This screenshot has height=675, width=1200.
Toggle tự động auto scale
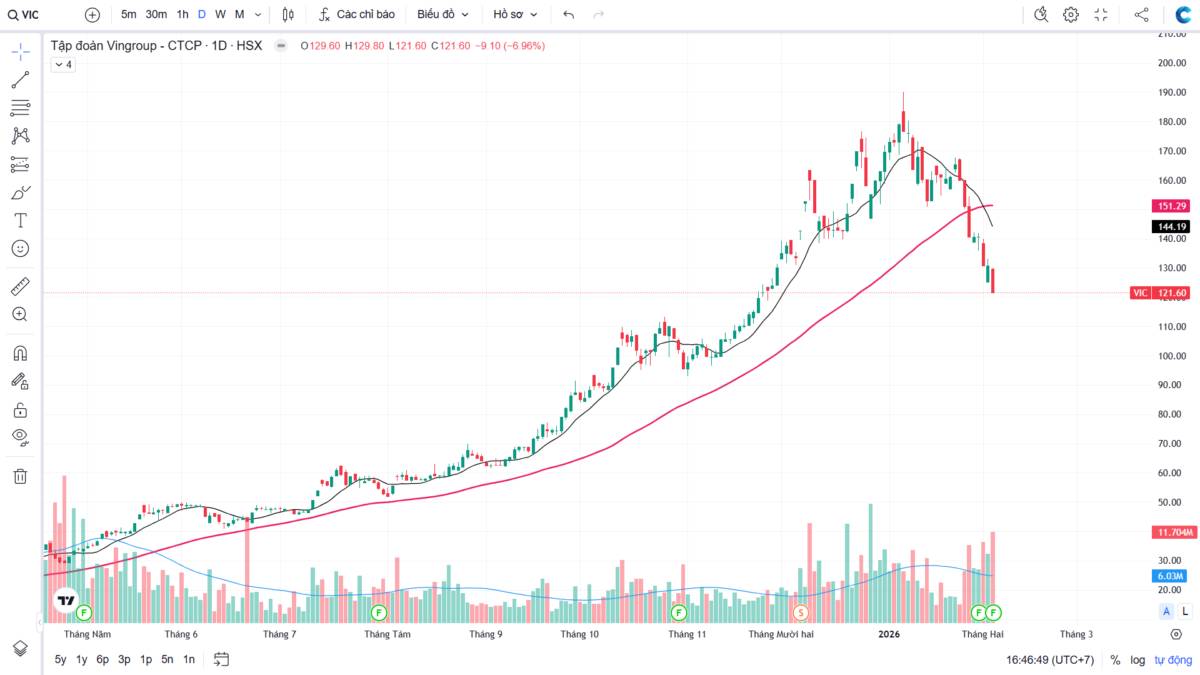[1172, 660]
